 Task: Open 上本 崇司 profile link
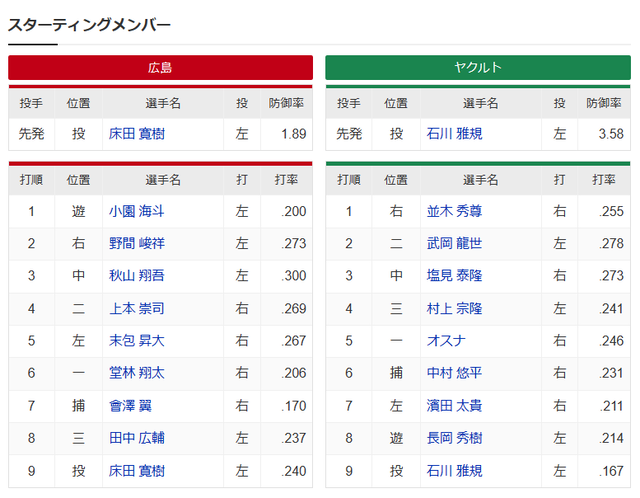coord(137,308)
